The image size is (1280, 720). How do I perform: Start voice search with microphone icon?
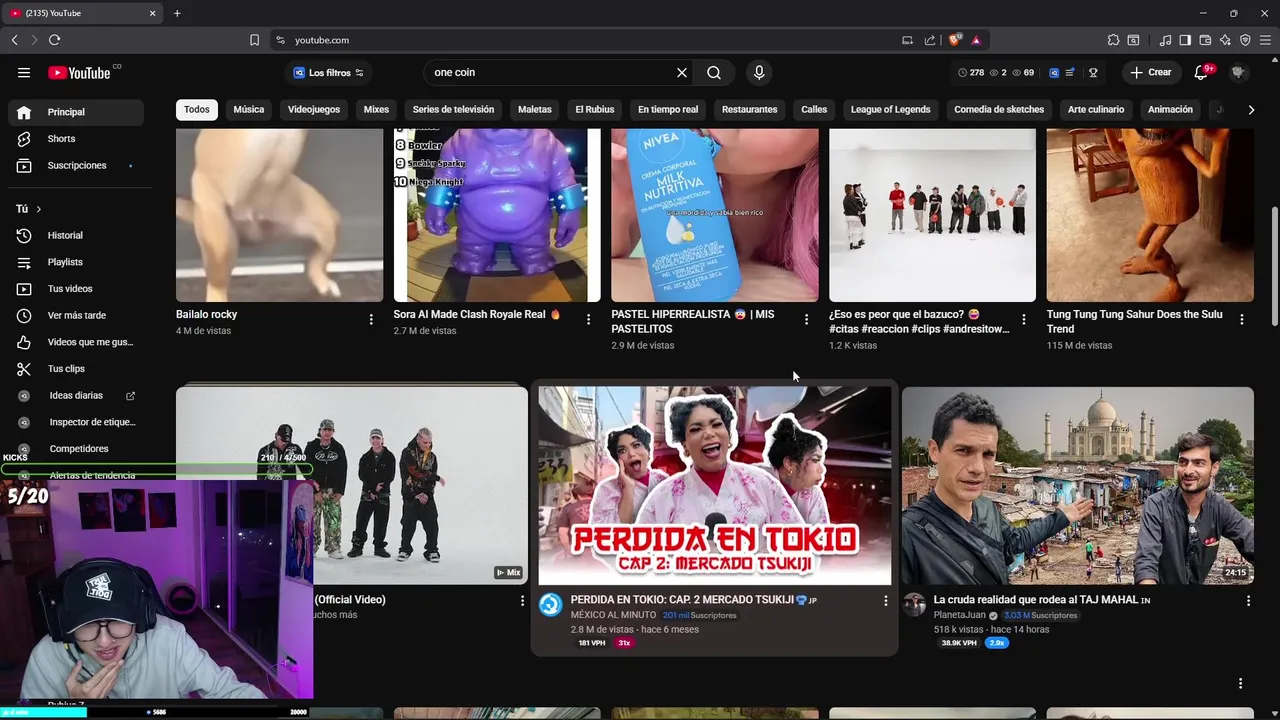tap(759, 72)
